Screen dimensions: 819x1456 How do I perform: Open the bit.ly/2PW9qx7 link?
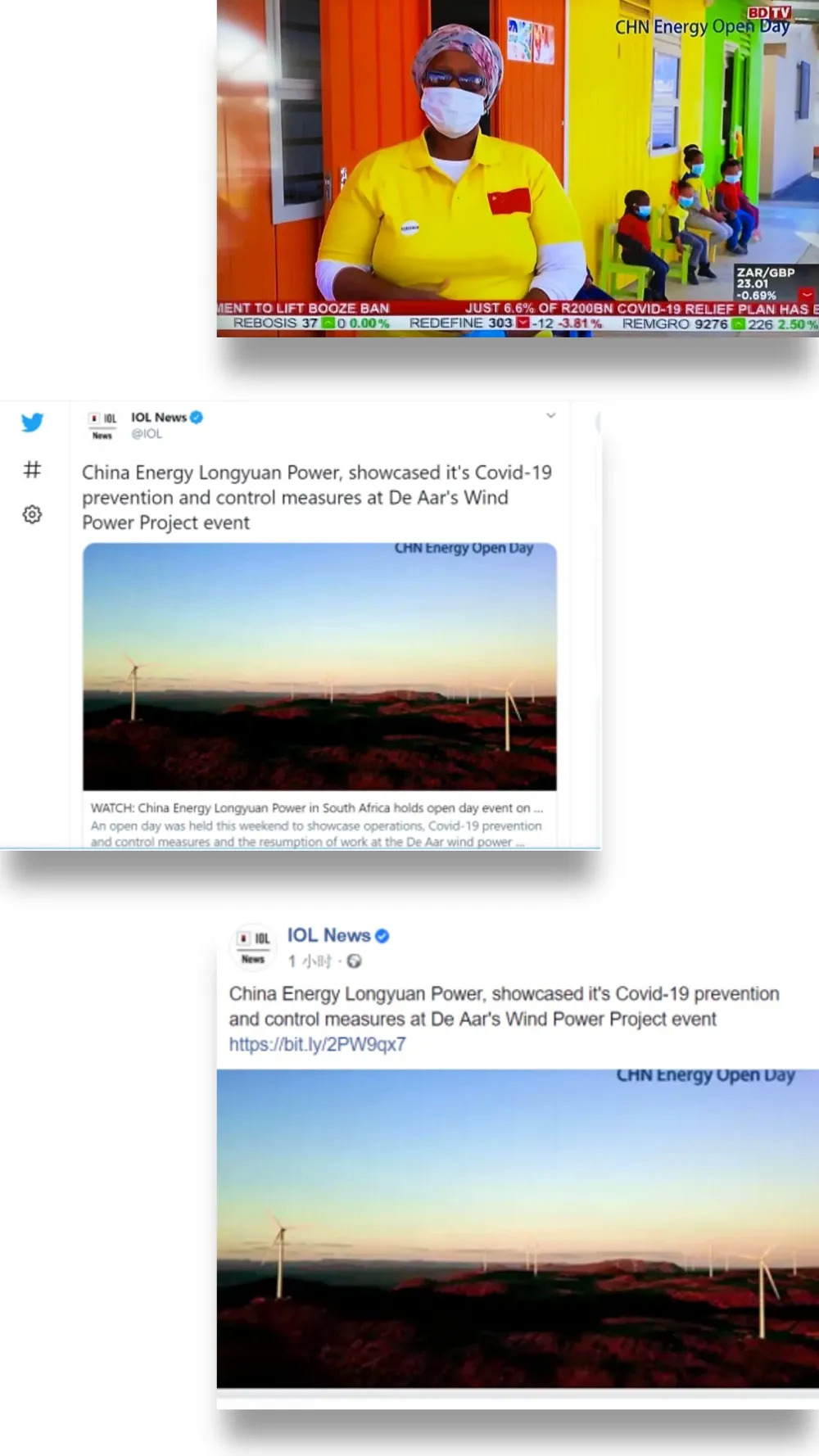coord(317,1044)
